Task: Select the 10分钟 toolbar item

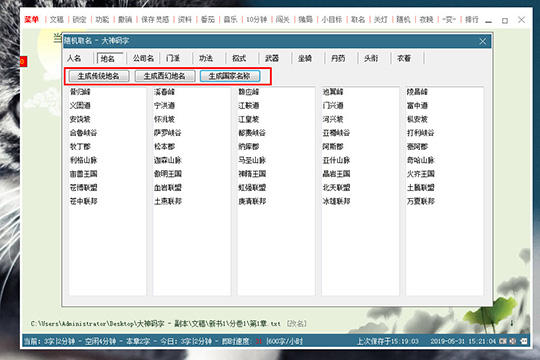Action: 257,20
